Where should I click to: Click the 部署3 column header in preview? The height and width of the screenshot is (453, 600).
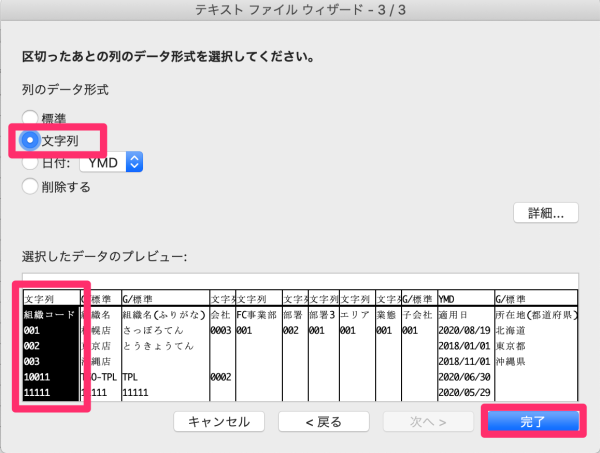[x=322, y=313]
